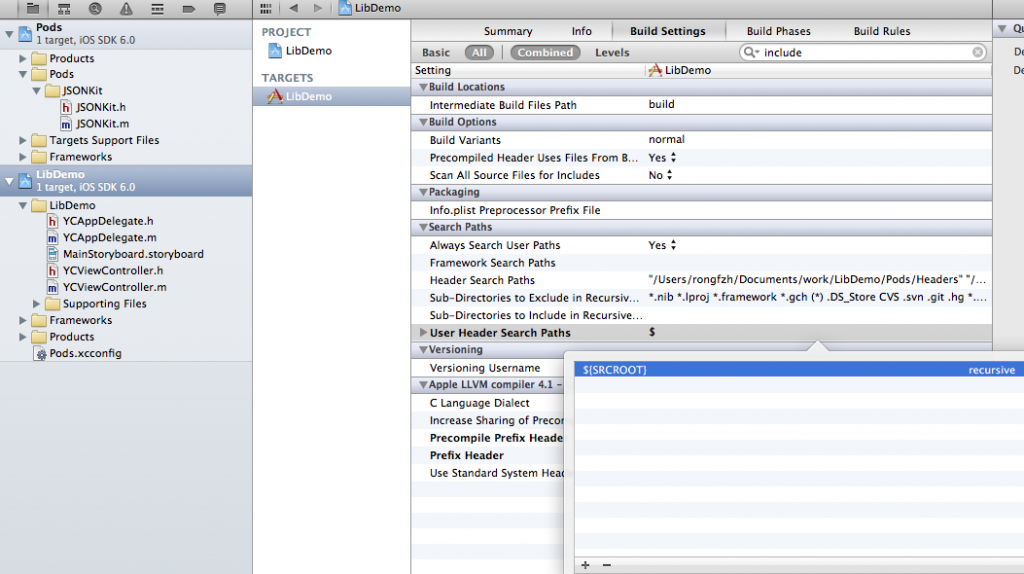Add a path with the plus button

tap(585, 565)
